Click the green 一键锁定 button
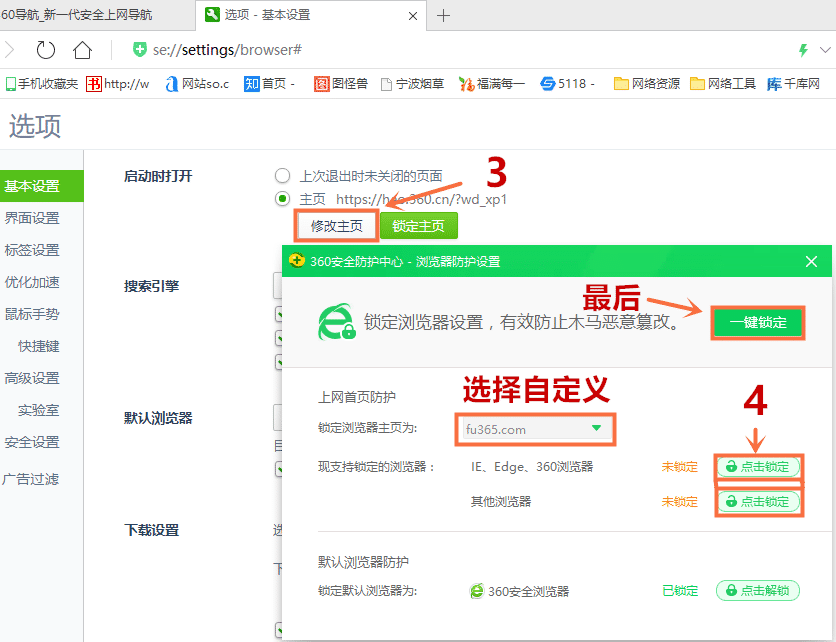Image resolution: width=836 pixels, height=642 pixels. (757, 323)
